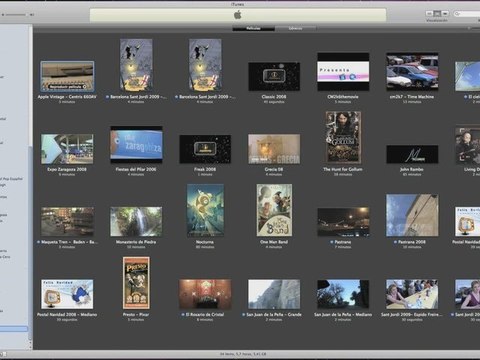The height and width of the screenshot is (360, 480).
Task: Select the Monasterio de Piedra waterfall thumbnail
Action: (136, 222)
